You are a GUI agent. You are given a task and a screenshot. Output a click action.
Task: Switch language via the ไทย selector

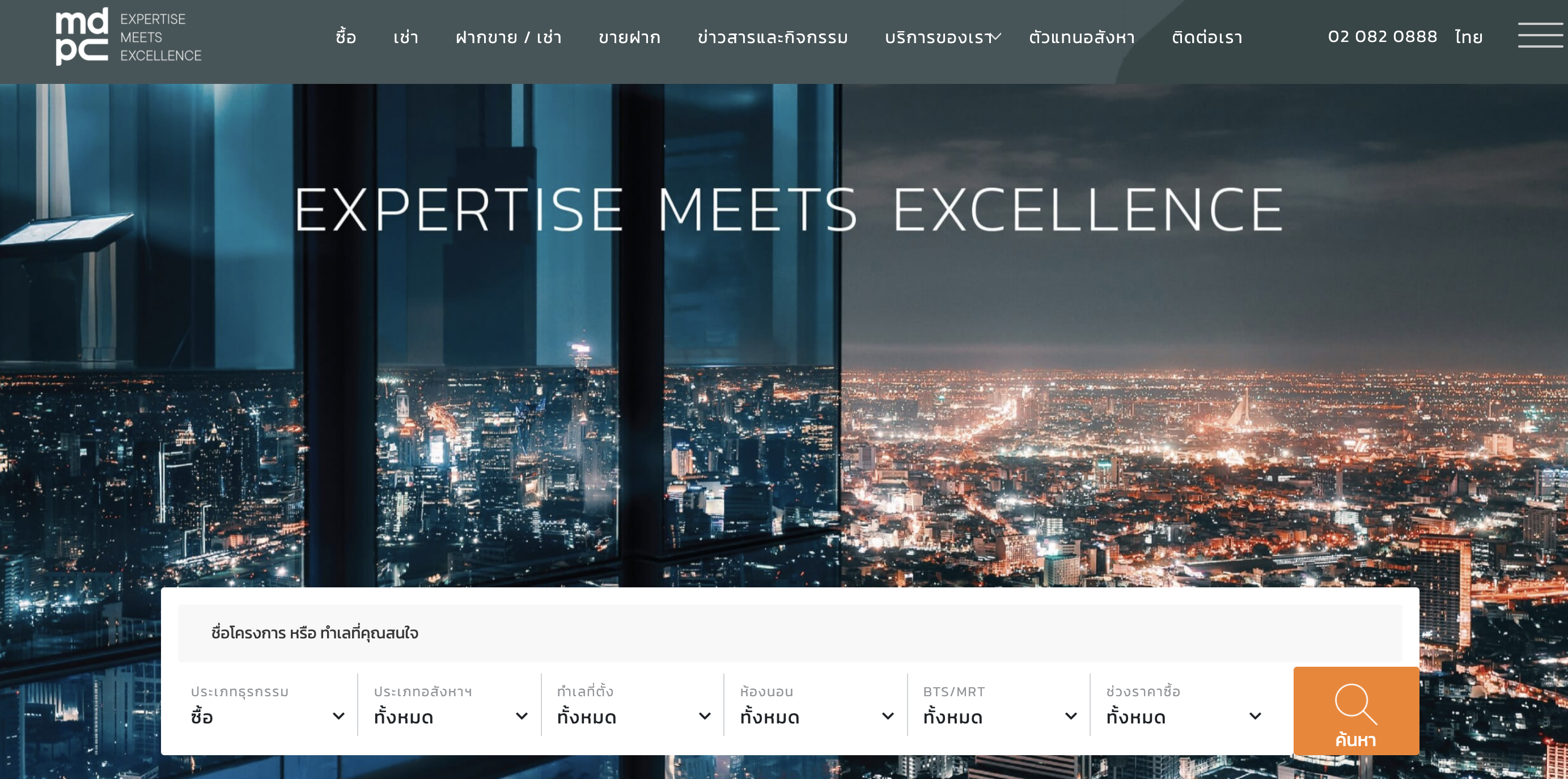coord(1469,37)
